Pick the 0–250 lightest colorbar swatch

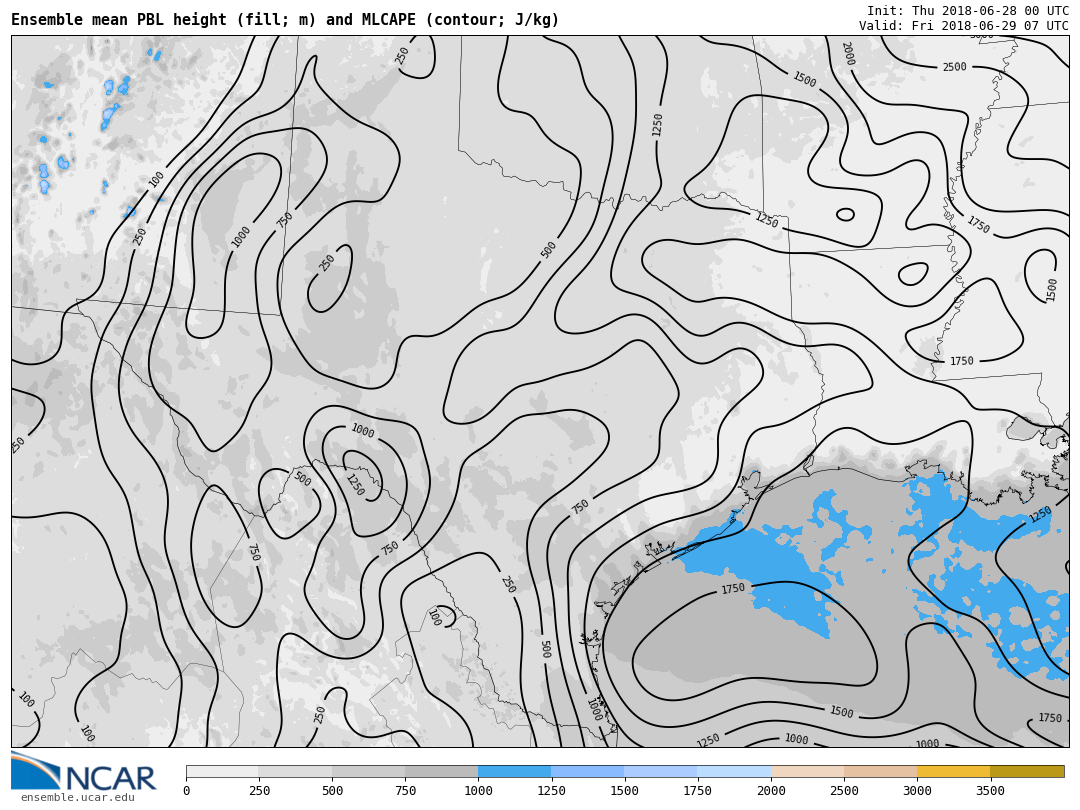tap(222, 772)
